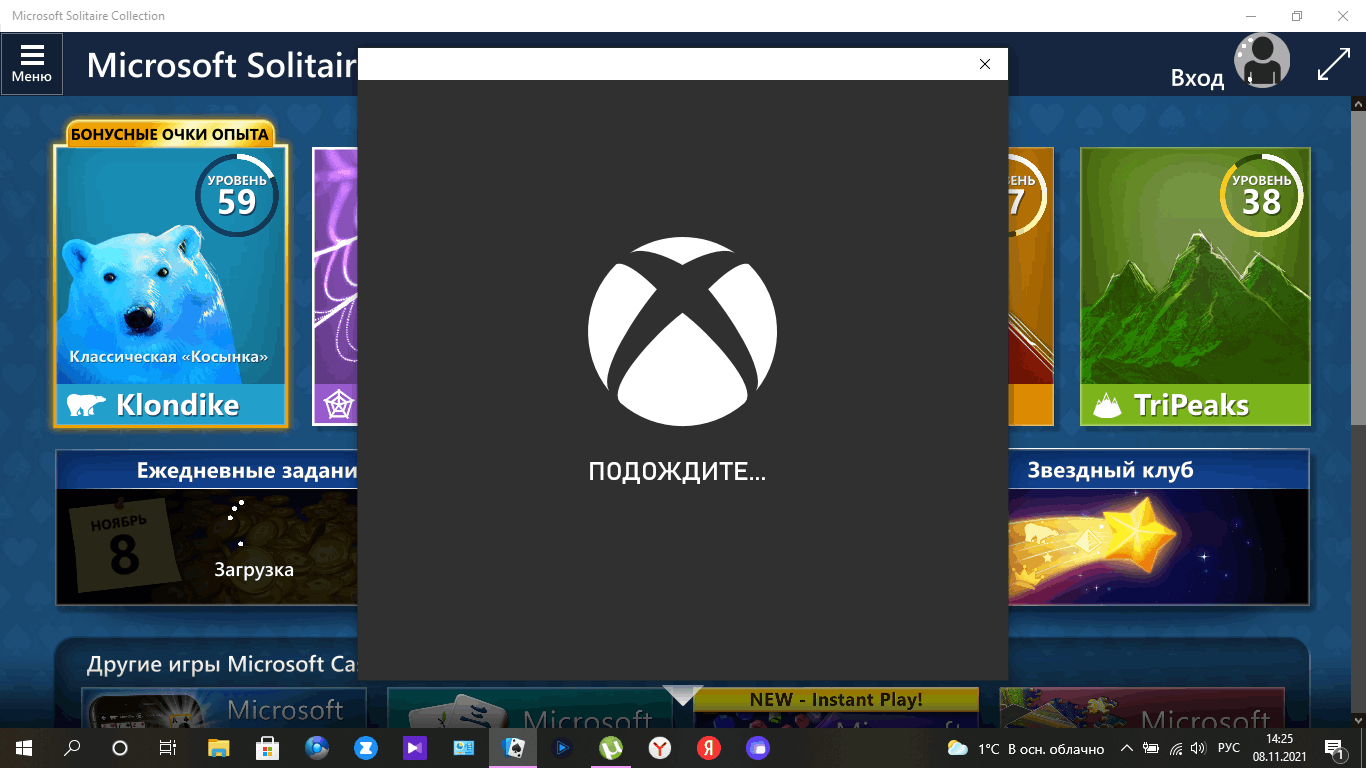
Task: Click the Microsoft Solitaire Collection window title
Action: click(88, 16)
